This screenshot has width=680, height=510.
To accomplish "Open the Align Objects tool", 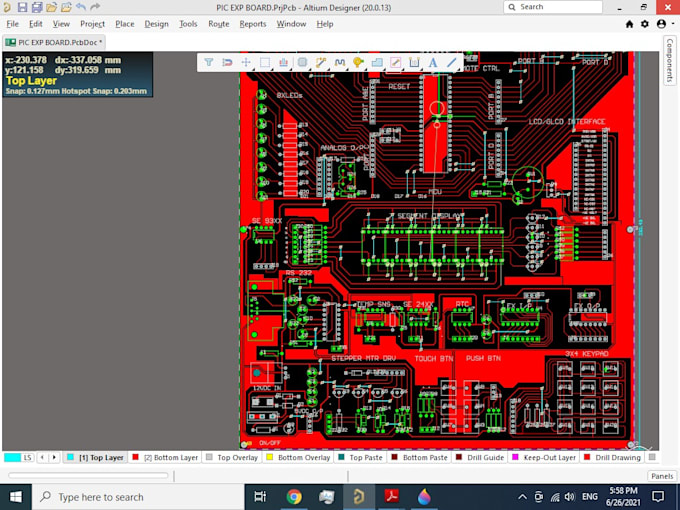I will pos(283,62).
